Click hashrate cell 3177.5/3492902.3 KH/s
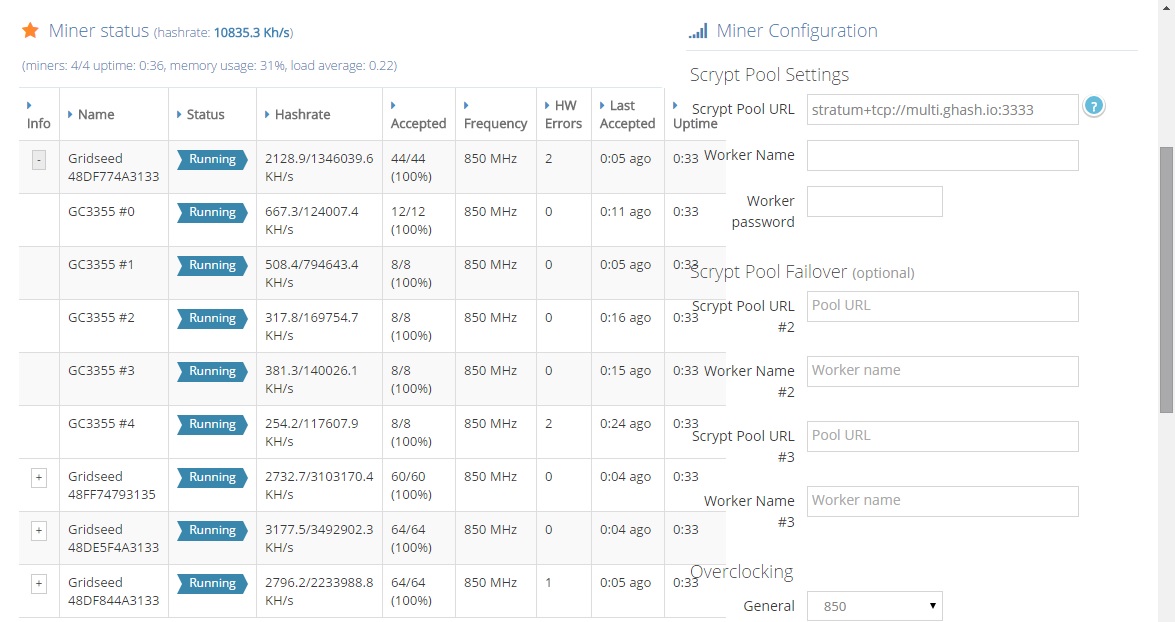Screen dimensions: 1175x622 point(319,539)
